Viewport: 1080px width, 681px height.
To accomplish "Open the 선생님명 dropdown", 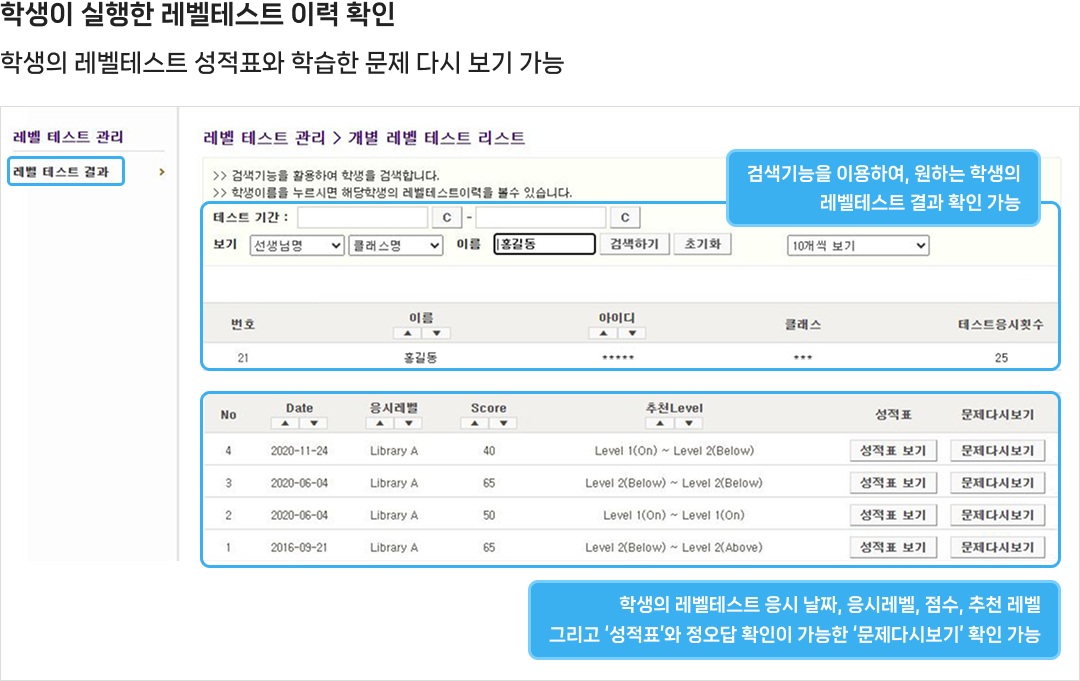I will pos(296,245).
